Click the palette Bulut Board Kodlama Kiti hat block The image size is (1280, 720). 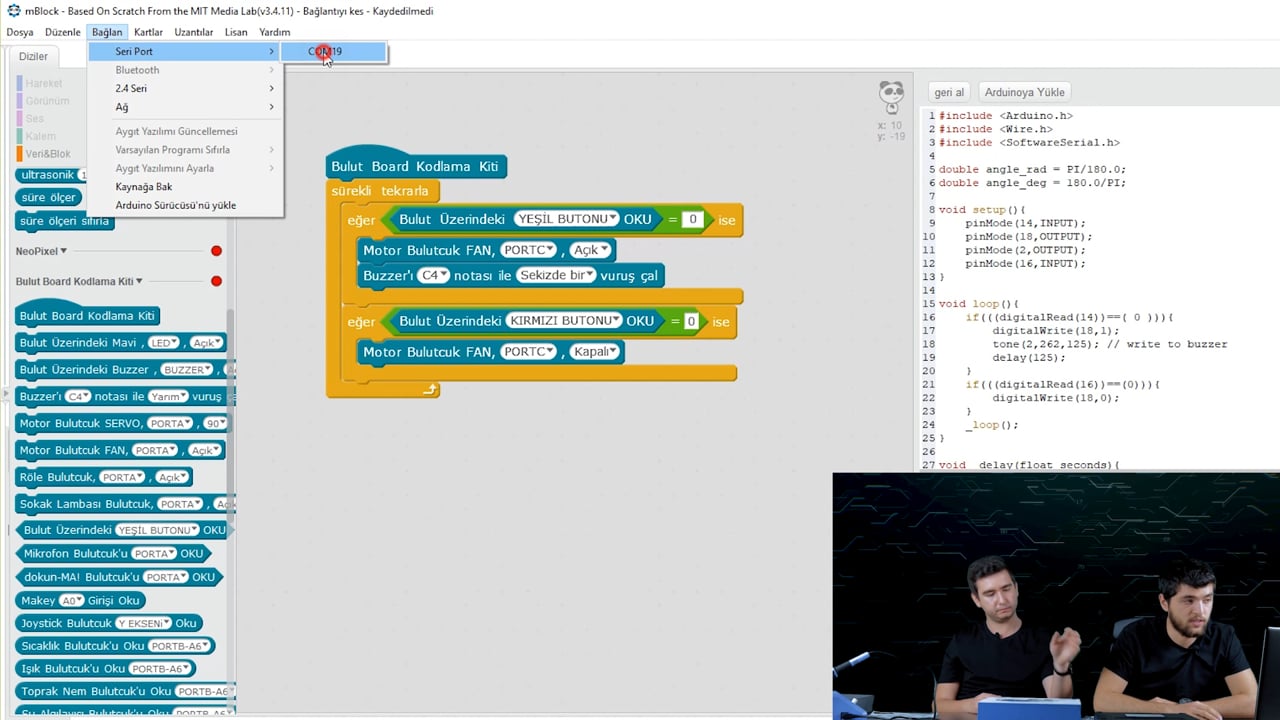[88, 313]
